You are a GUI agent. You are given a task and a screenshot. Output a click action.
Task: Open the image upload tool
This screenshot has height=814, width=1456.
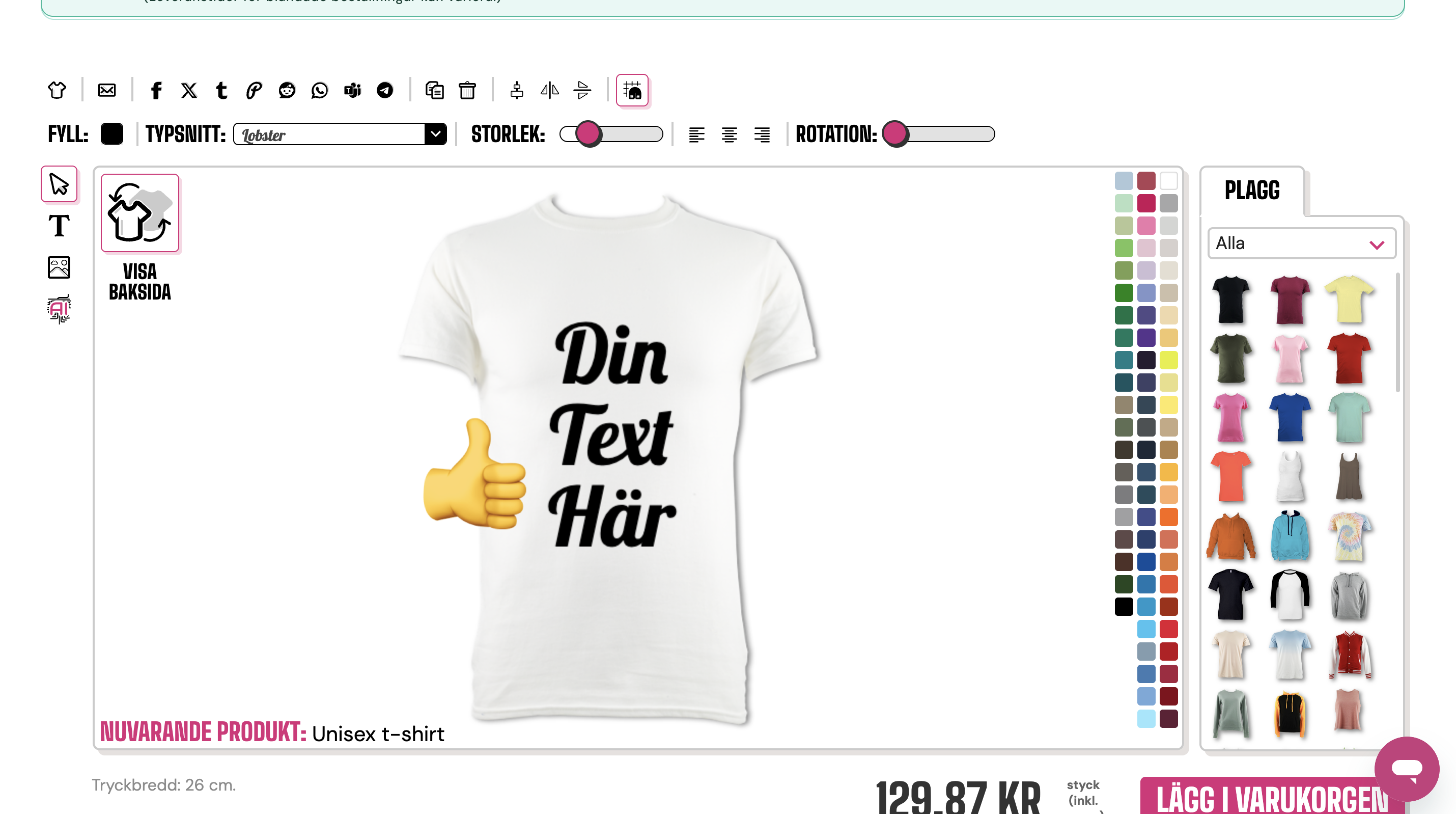[x=59, y=267]
